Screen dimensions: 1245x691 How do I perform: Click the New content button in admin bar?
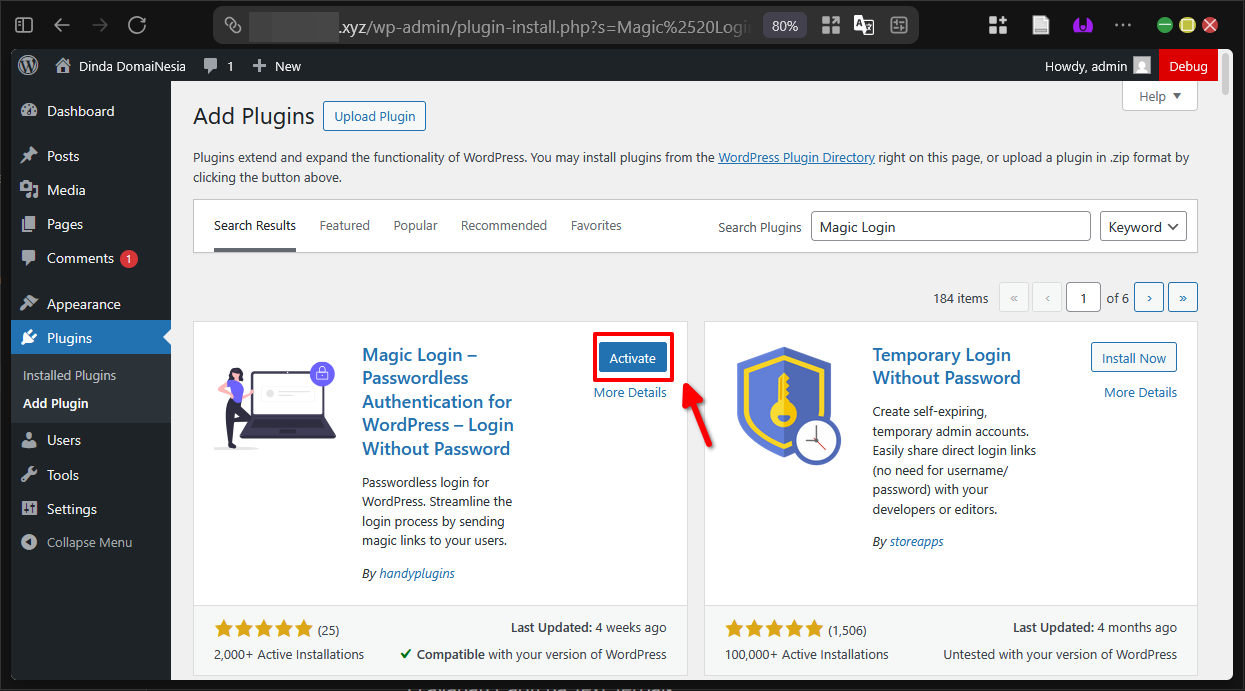[276, 66]
